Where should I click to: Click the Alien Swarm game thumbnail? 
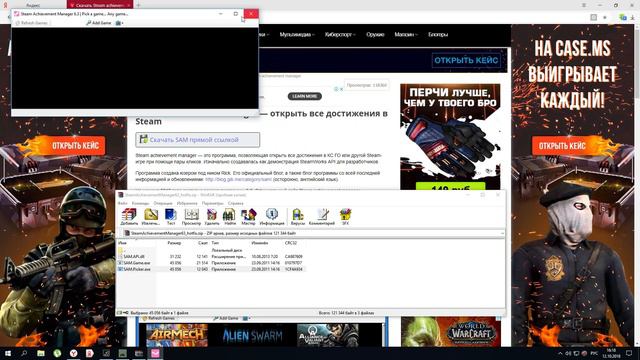pos(252,336)
